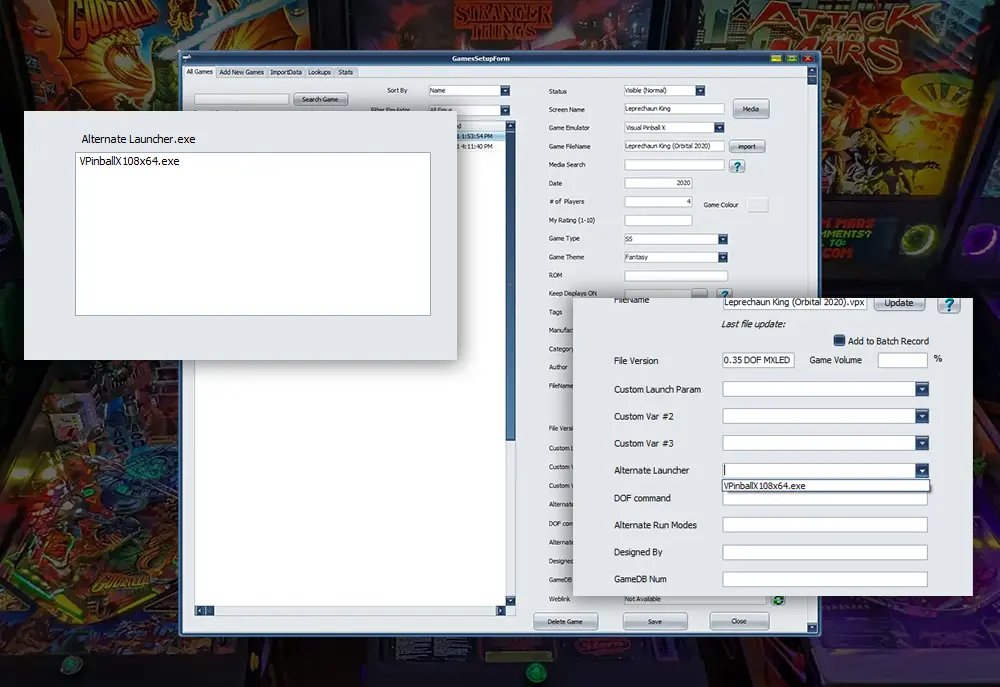Image resolution: width=1000 pixels, height=687 pixels.
Task: Click the Keep Displays ON small button
Action: click(699, 293)
